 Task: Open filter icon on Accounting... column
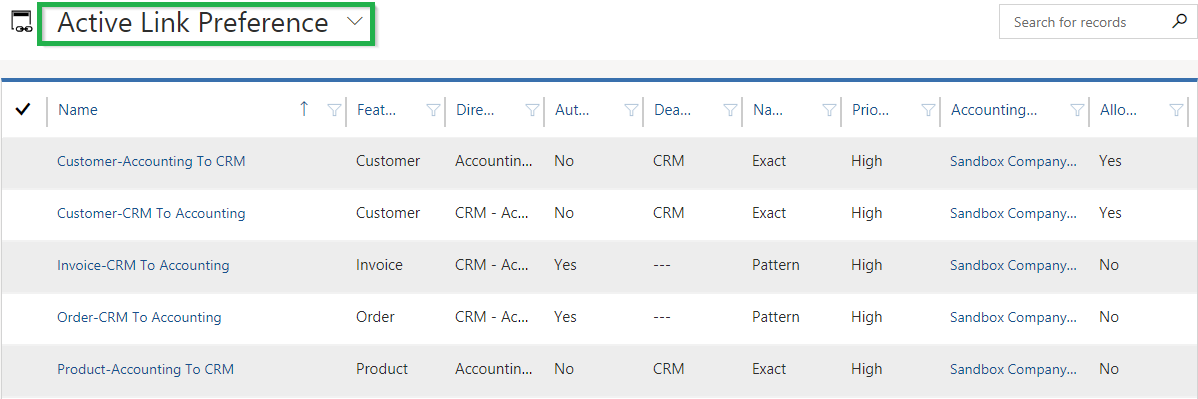coord(1077,110)
